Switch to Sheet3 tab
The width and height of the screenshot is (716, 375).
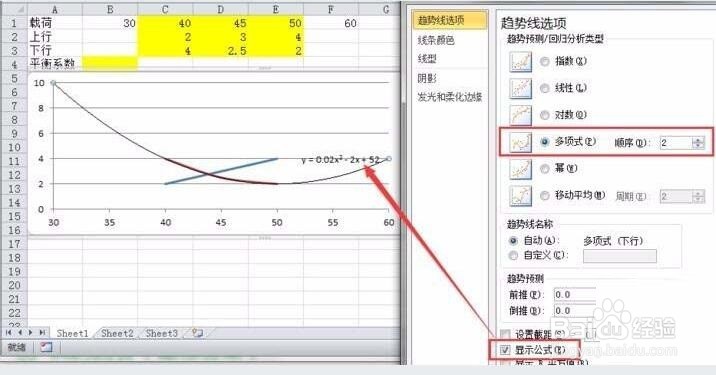pyautogui.click(x=162, y=333)
